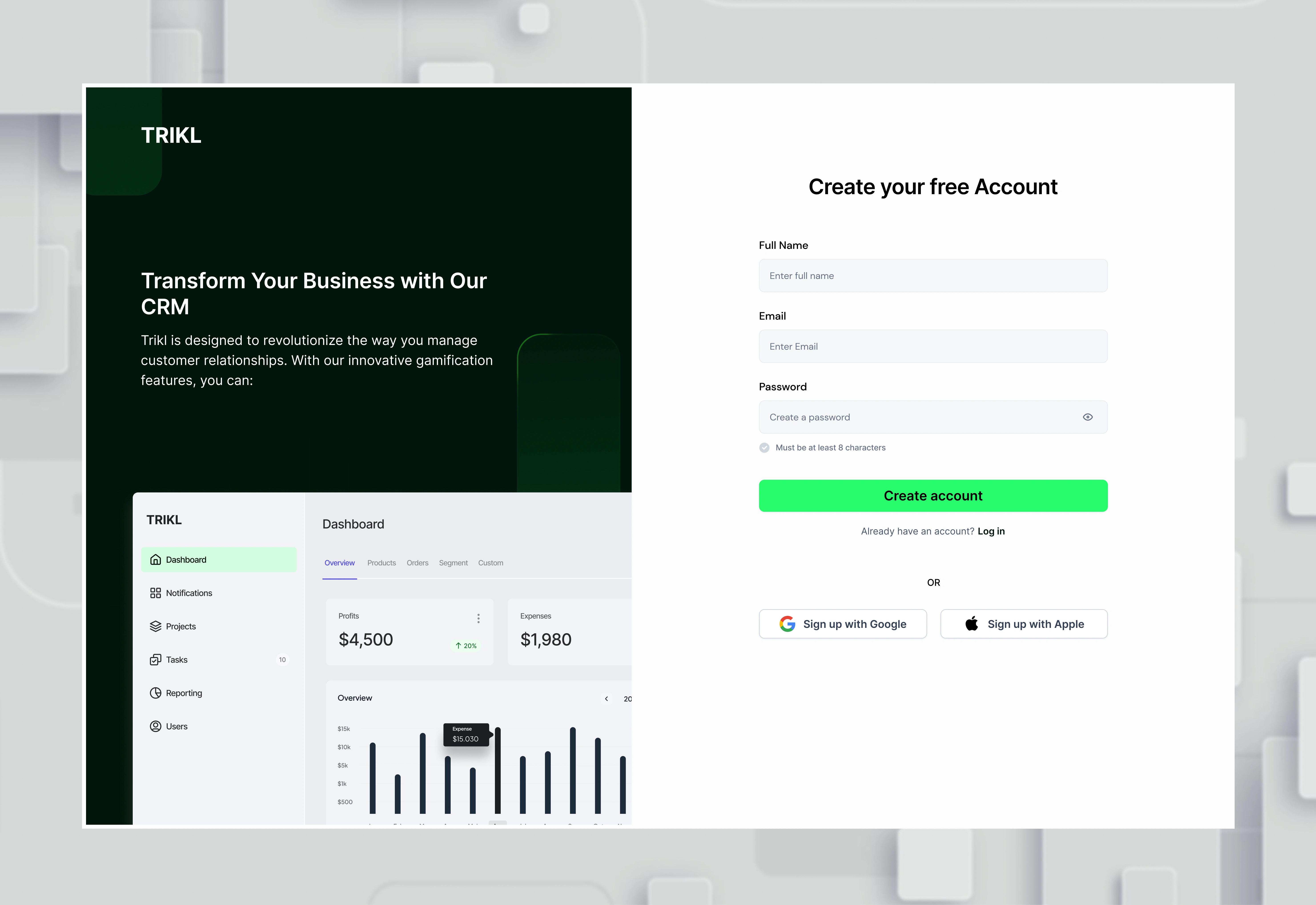This screenshot has height=905, width=1316.
Task: Click the $4,500 profits value
Action: coord(366,640)
